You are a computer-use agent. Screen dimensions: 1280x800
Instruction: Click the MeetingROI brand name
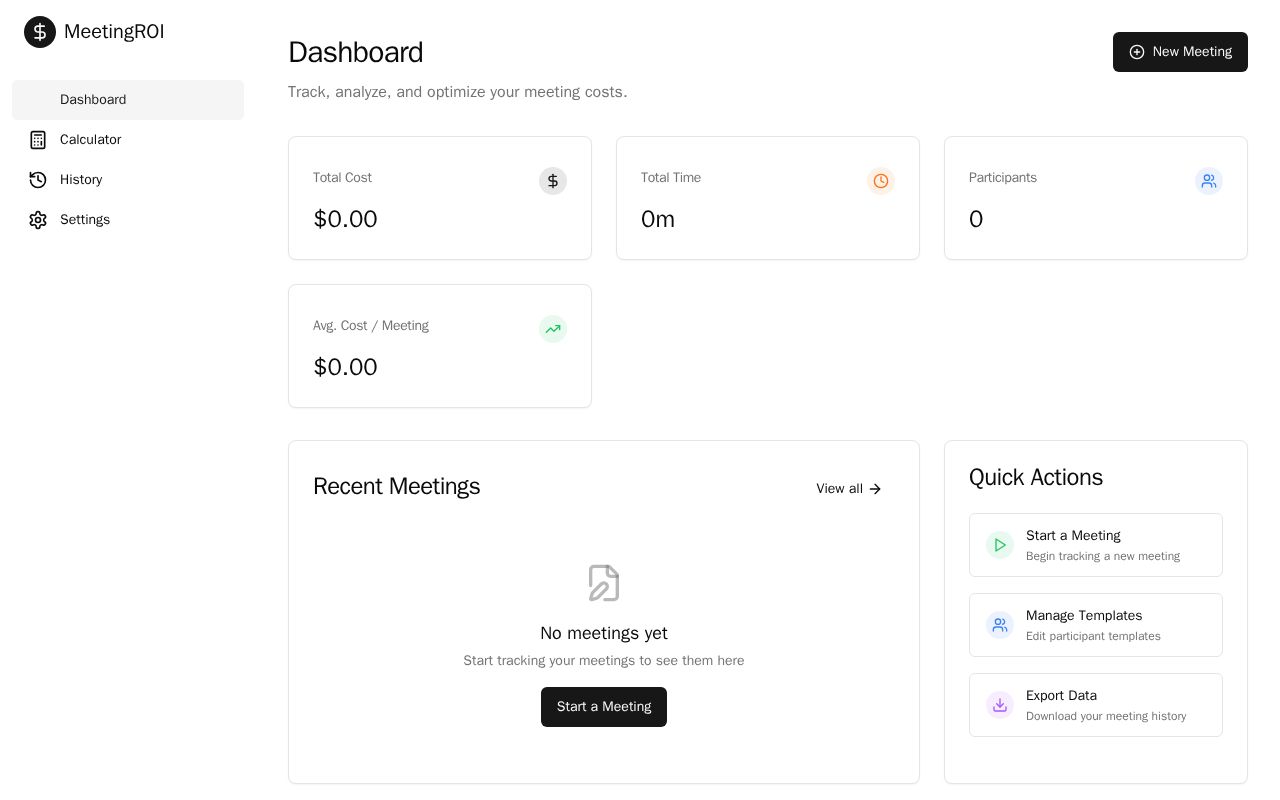114,32
